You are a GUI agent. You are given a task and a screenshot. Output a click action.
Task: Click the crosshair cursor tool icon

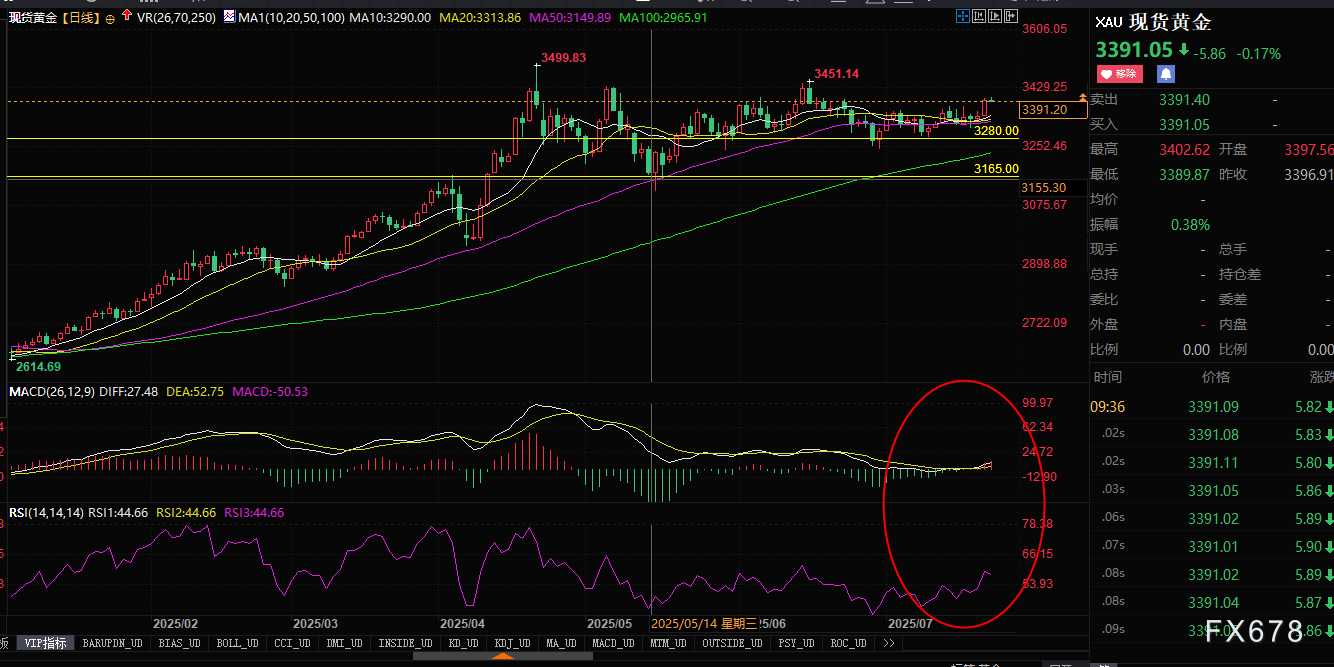pos(961,17)
